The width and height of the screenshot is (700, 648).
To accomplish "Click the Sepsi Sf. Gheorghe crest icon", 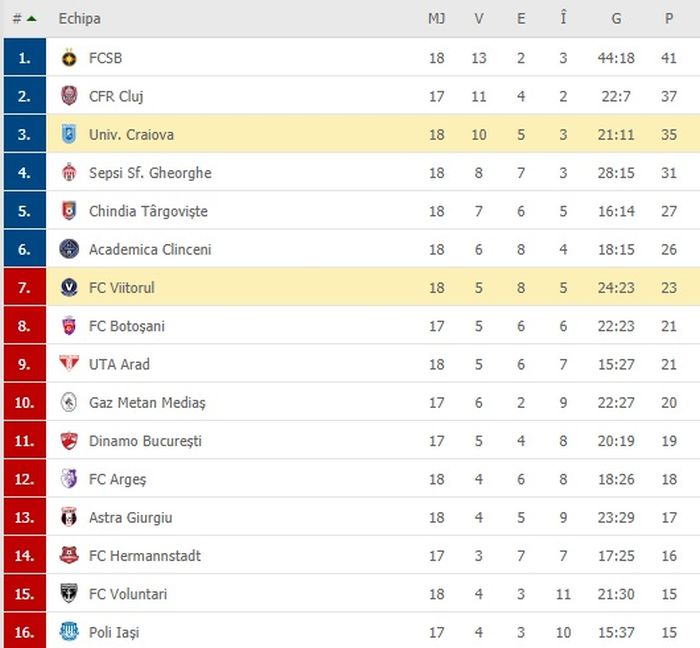I will (69, 173).
